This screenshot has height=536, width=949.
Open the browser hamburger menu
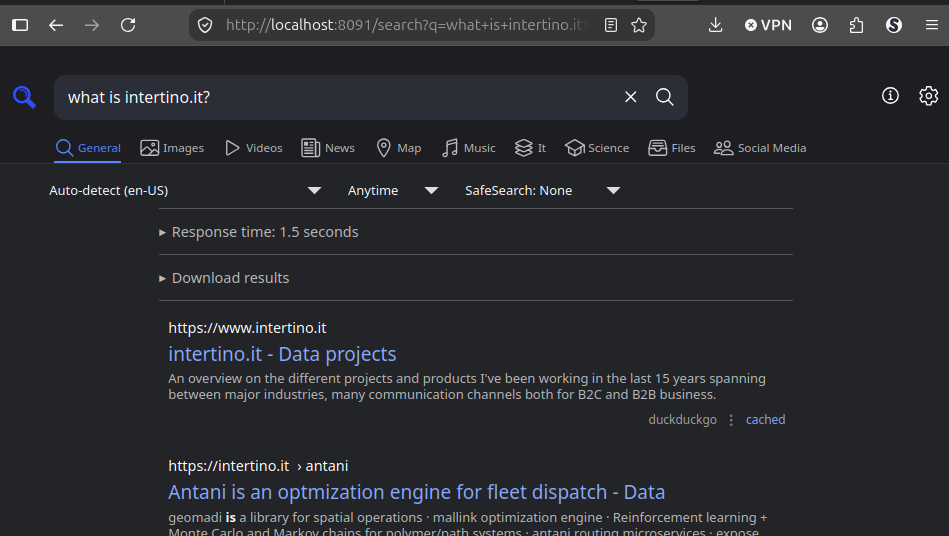[931, 25]
